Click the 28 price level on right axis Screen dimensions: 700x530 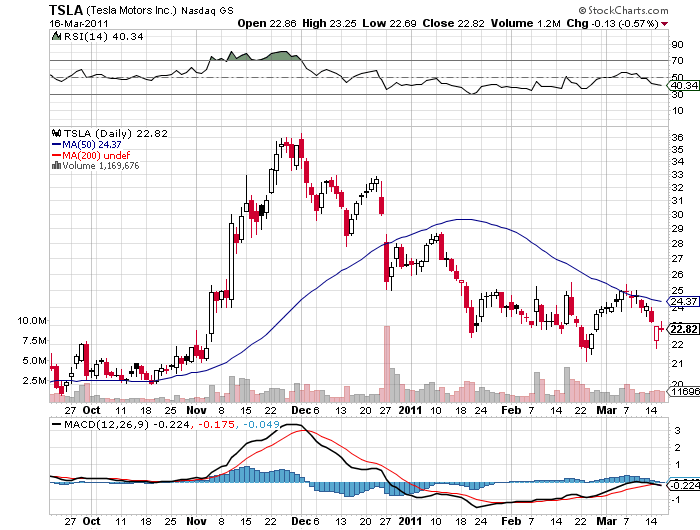[677, 243]
